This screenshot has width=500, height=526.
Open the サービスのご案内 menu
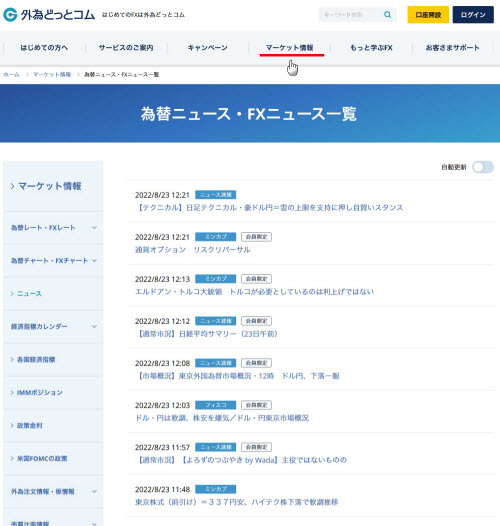(126, 48)
